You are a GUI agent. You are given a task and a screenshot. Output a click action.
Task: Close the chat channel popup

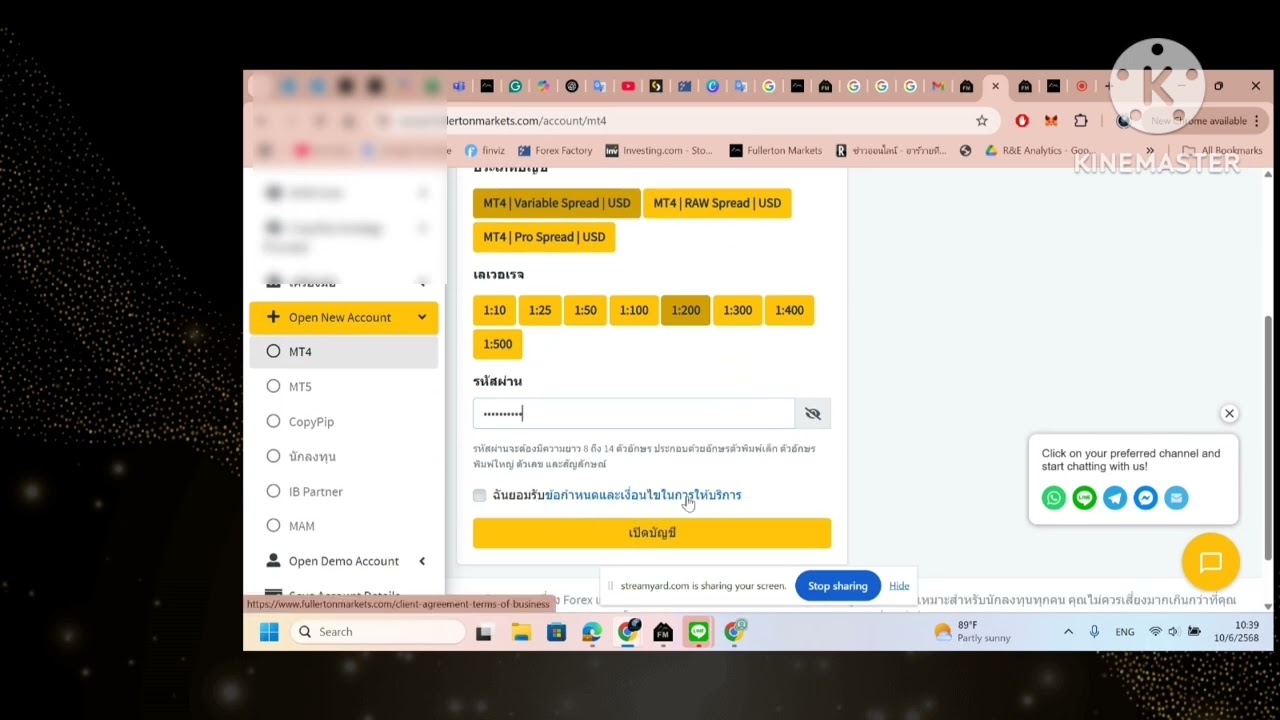click(1229, 413)
